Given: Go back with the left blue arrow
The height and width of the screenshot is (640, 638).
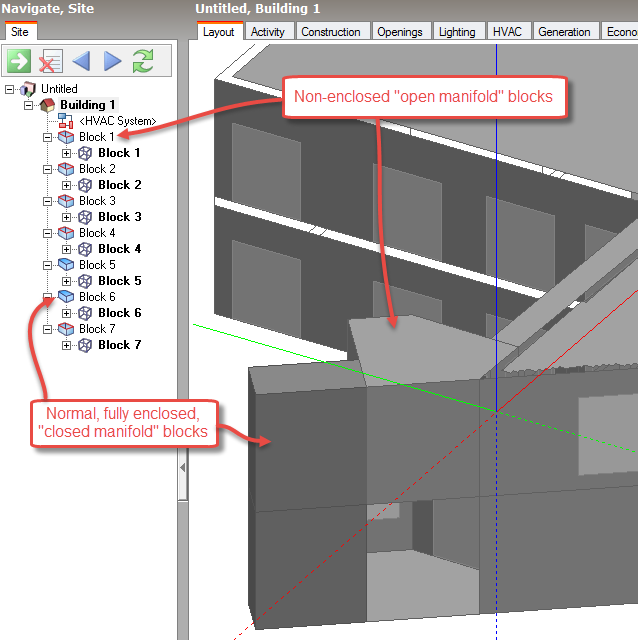Looking at the screenshot, I should pyautogui.click(x=81, y=62).
